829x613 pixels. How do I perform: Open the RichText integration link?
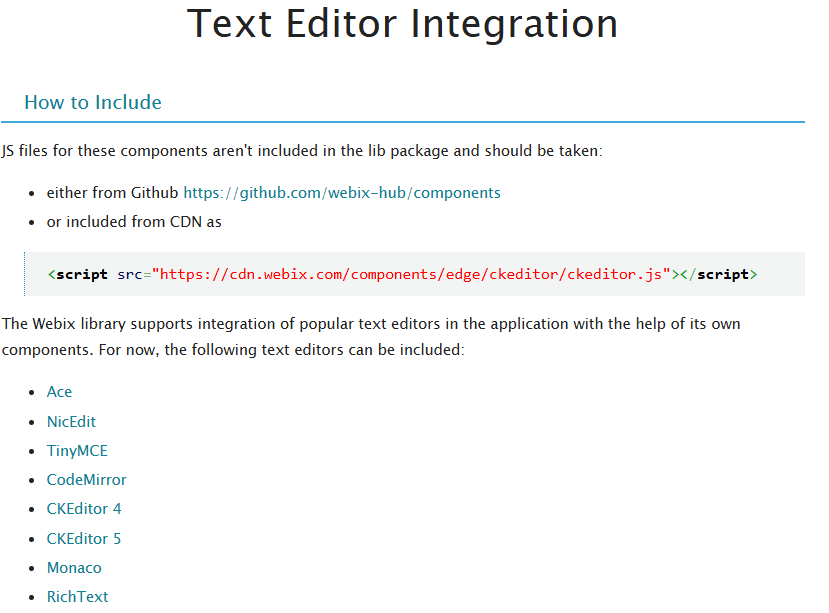tap(77, 596)
